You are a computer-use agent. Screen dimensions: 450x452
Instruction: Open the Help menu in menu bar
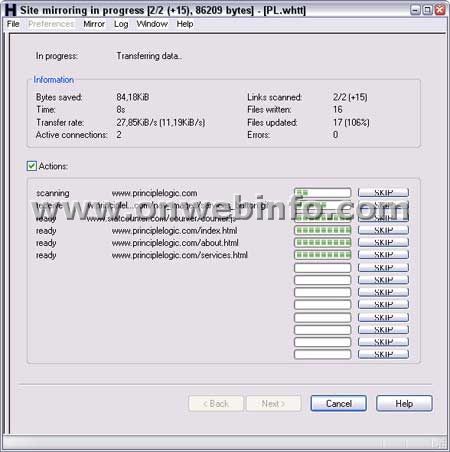click(x=185, y=24)
